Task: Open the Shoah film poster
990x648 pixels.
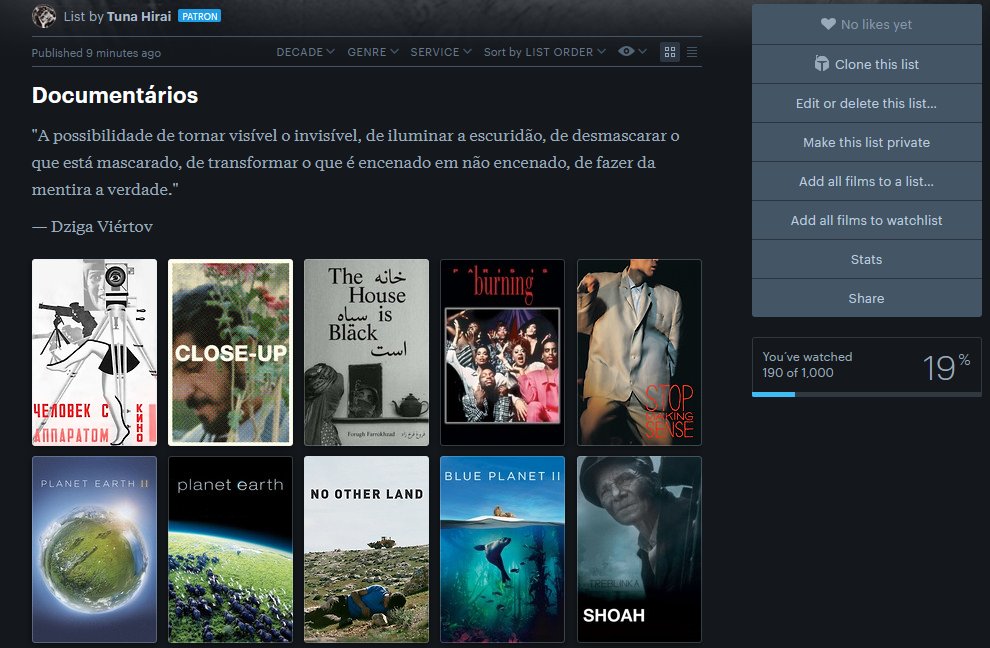Action: (x=639, y=549)
